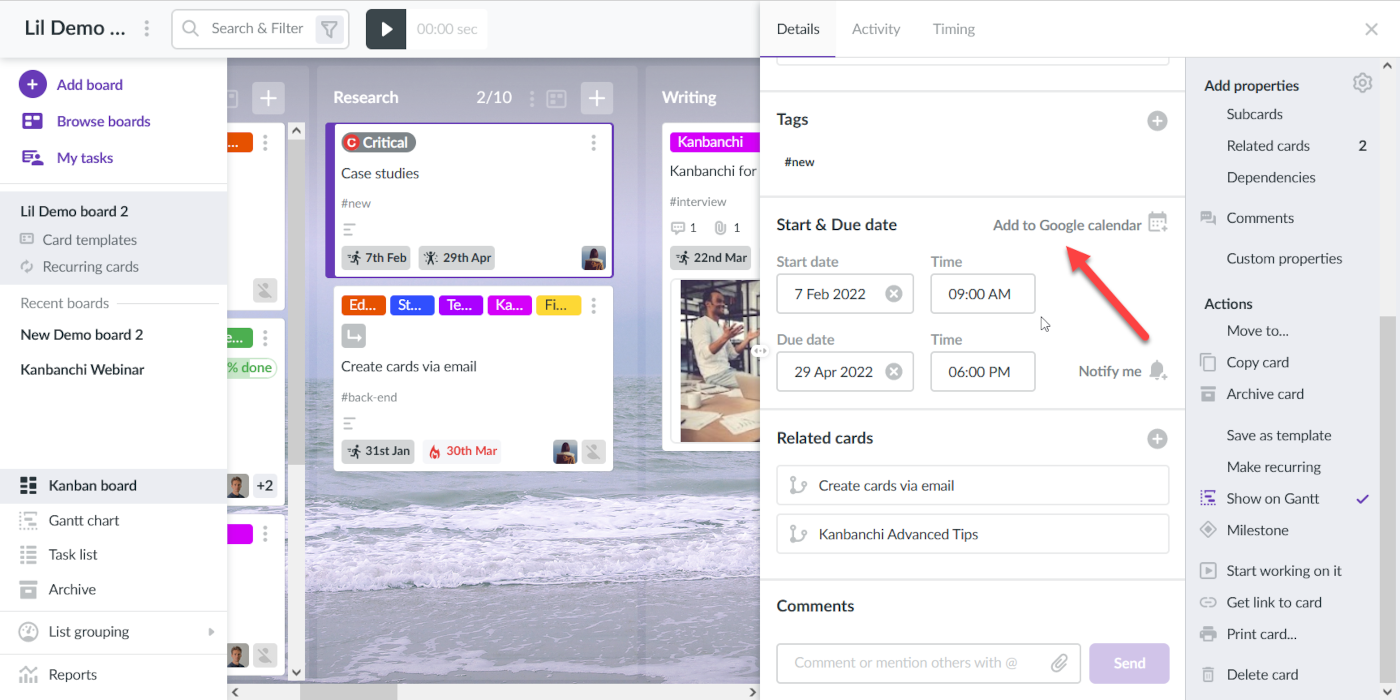Open New Demo board 2 recent board
Screen dimensions: 1400x700
[x=82, y=334]
